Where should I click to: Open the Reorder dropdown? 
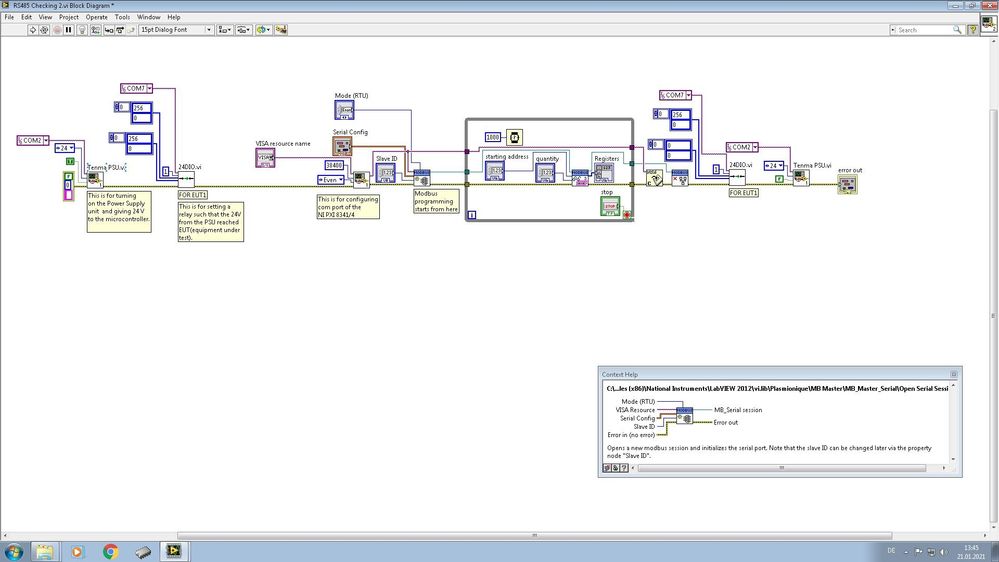click(263, 30)
